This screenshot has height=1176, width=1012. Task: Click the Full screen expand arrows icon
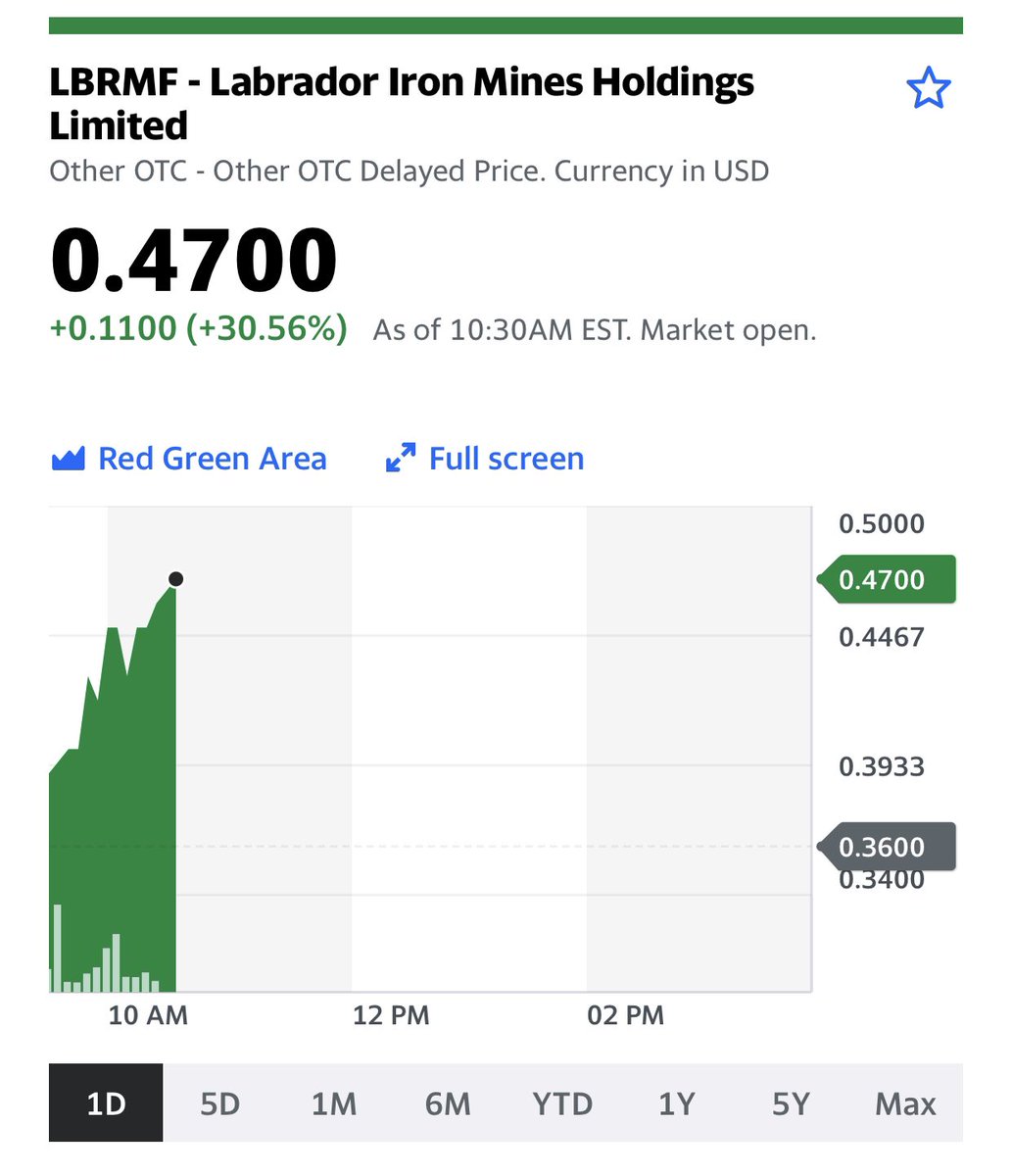400,459
